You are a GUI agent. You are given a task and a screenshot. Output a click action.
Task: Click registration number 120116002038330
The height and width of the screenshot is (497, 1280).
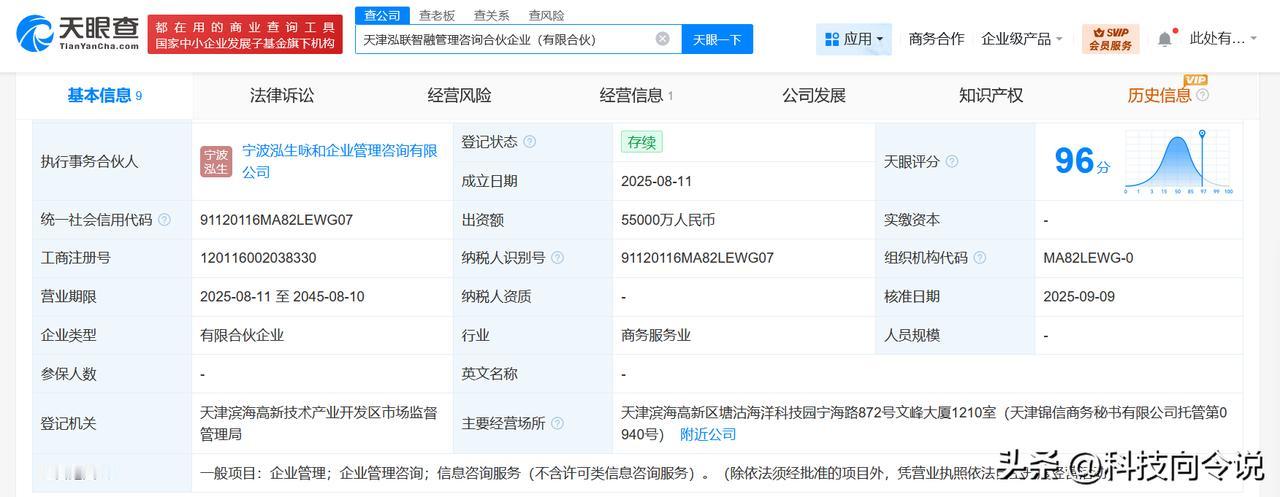click(x=258, y=258)
